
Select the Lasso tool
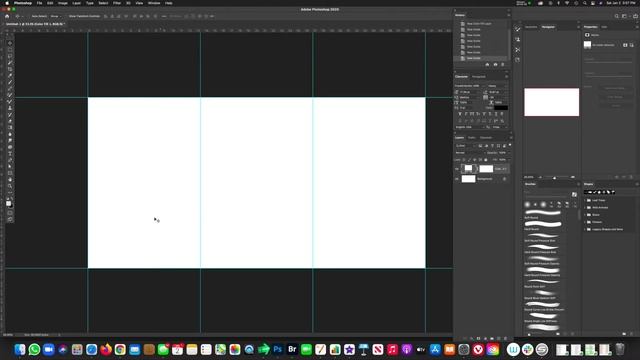coord(10,56)
